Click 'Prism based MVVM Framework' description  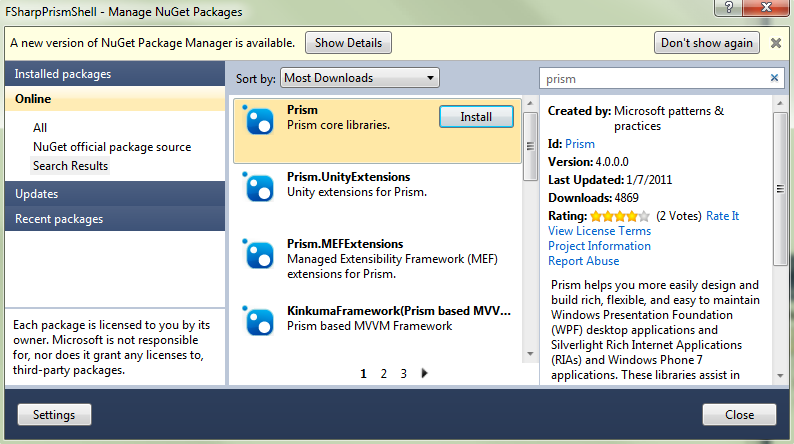click(x=370, y=326)
